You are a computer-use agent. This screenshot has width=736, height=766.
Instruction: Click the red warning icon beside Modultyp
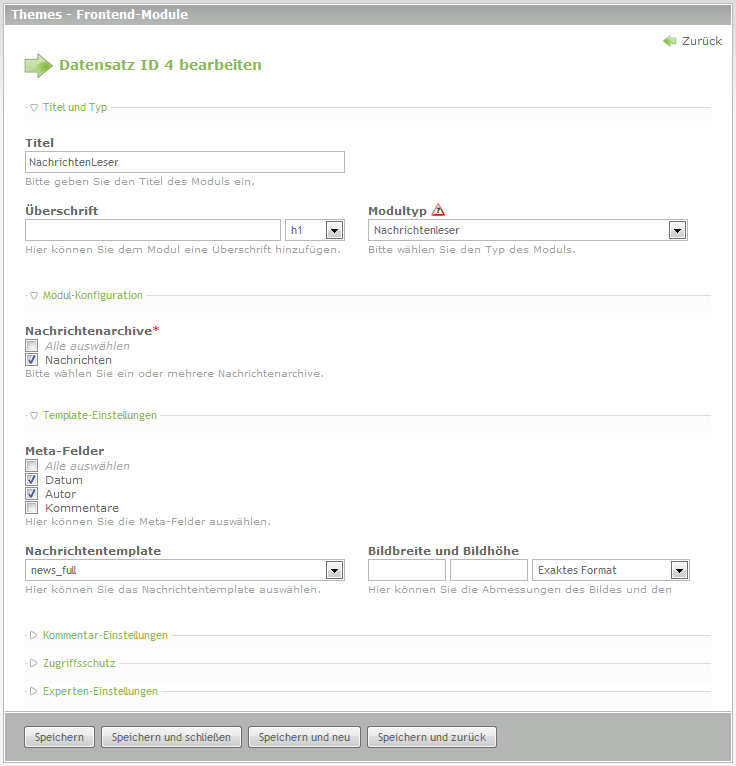tap(438, 210)
